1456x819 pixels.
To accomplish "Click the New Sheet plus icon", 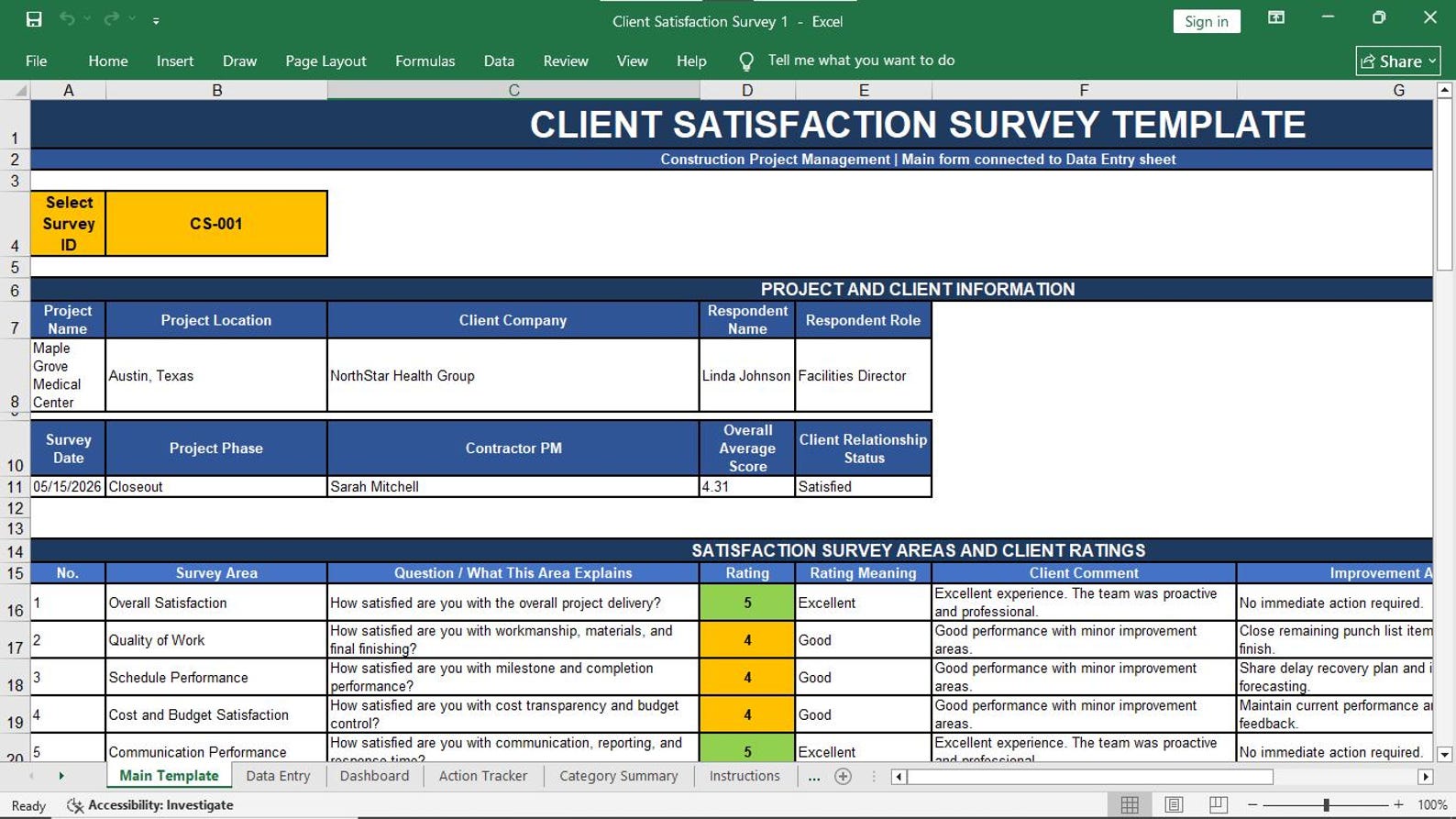I will tap(844, 776).
